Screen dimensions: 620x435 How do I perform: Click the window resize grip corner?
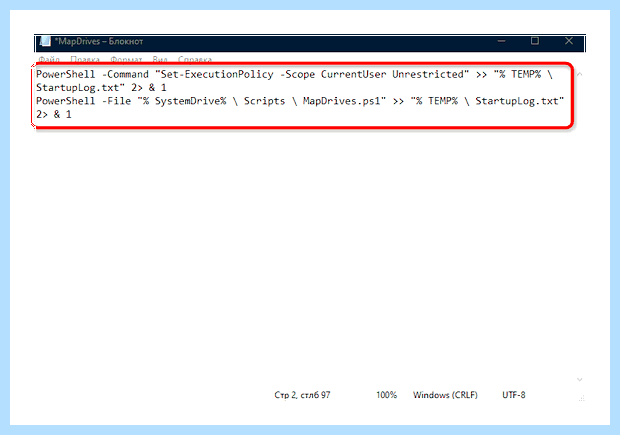pyautogui.click(x=581, y=399)
